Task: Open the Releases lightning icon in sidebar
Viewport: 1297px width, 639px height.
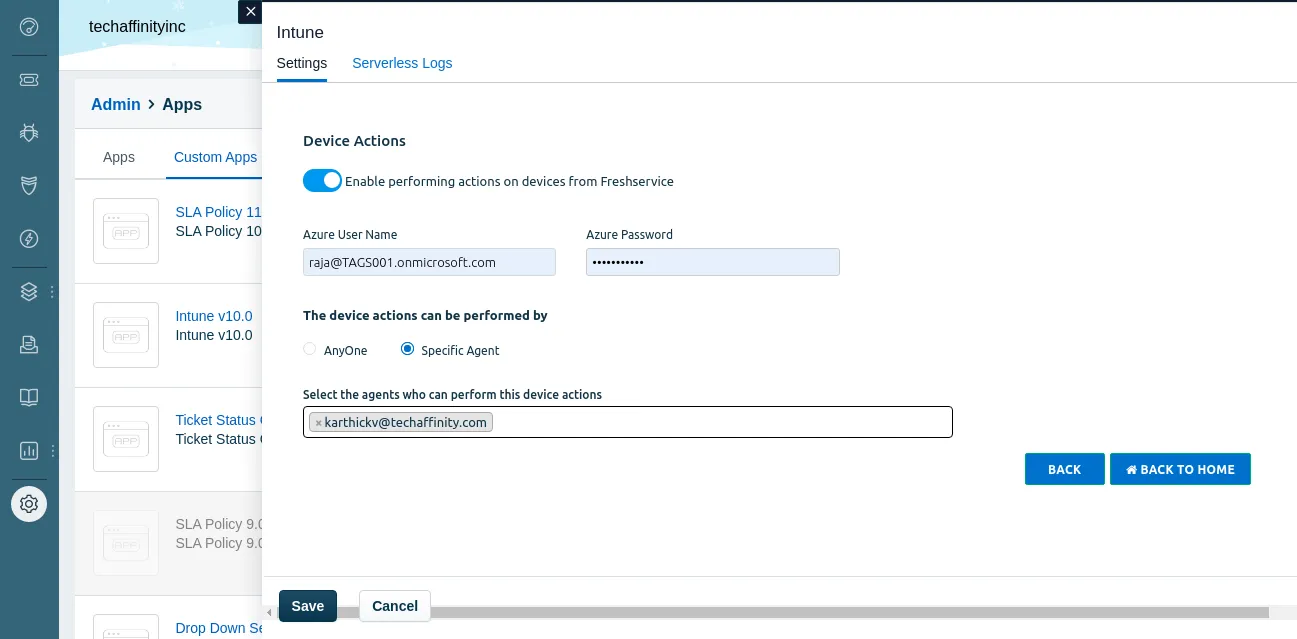Action: [29, 238]
